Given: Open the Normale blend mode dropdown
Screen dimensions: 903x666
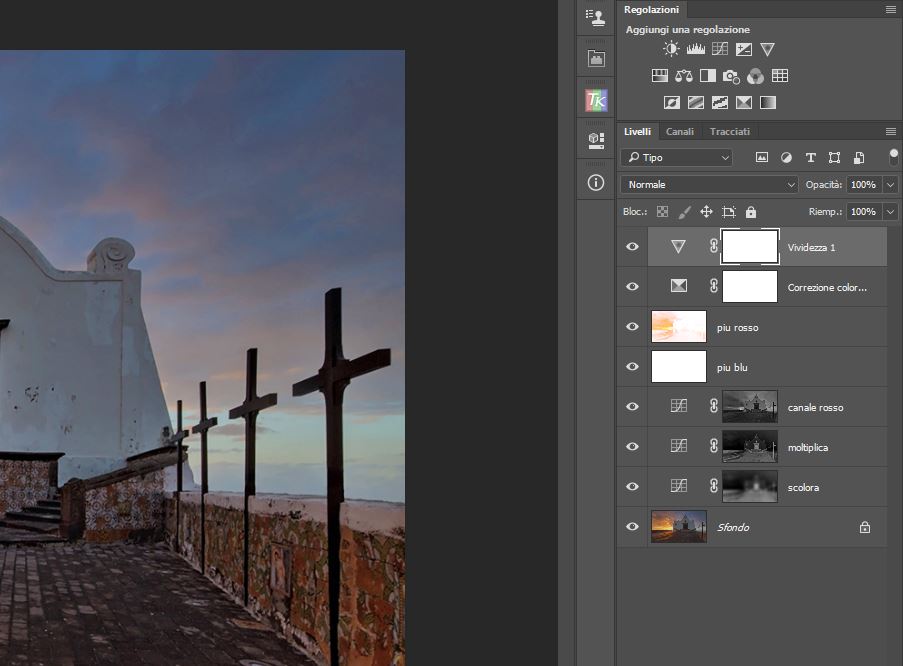Looking at the screenshot, I should [709, 185].
